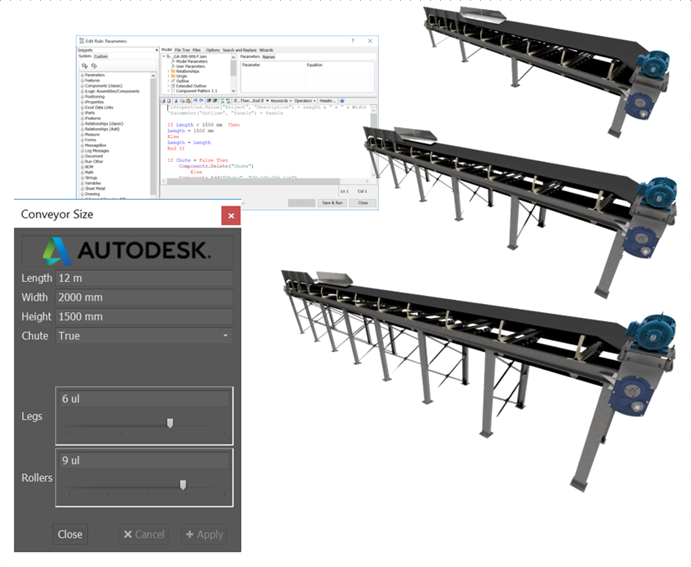Open the Search and Replace tab
This screenshot has height=567, width=691.
click(x=239, y=50)
